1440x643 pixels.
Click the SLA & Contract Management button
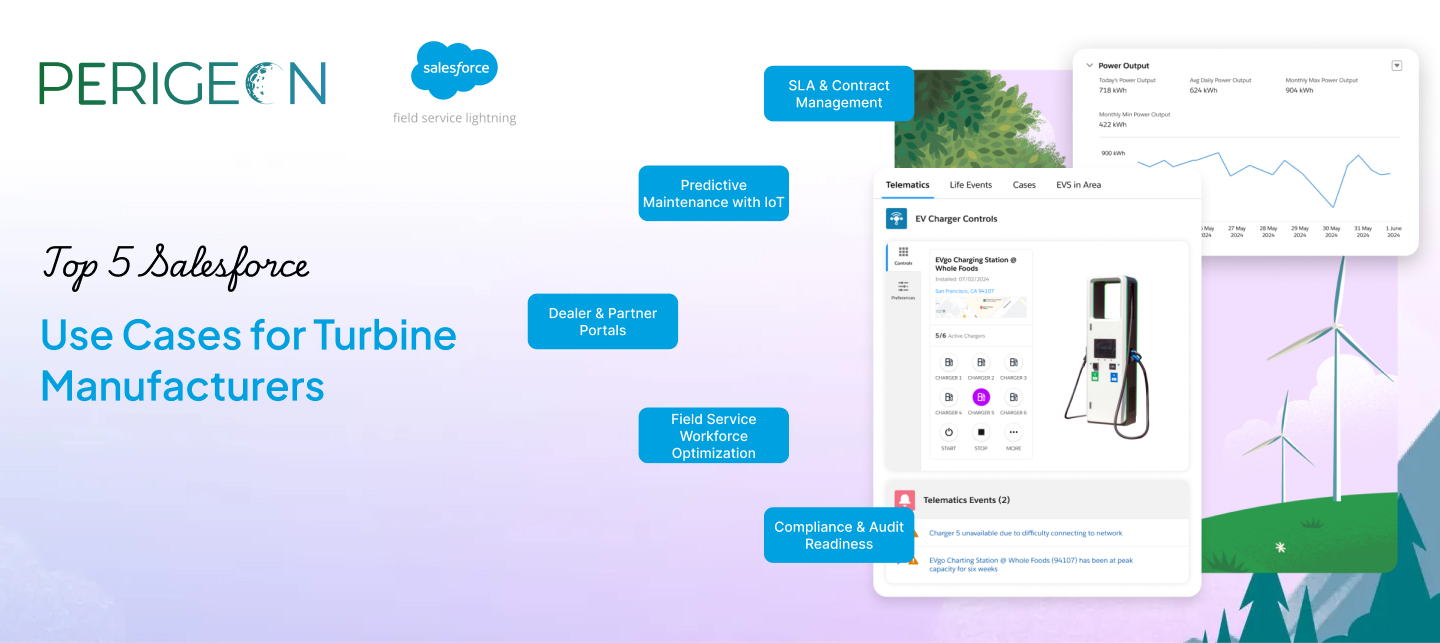coord(839,94)
